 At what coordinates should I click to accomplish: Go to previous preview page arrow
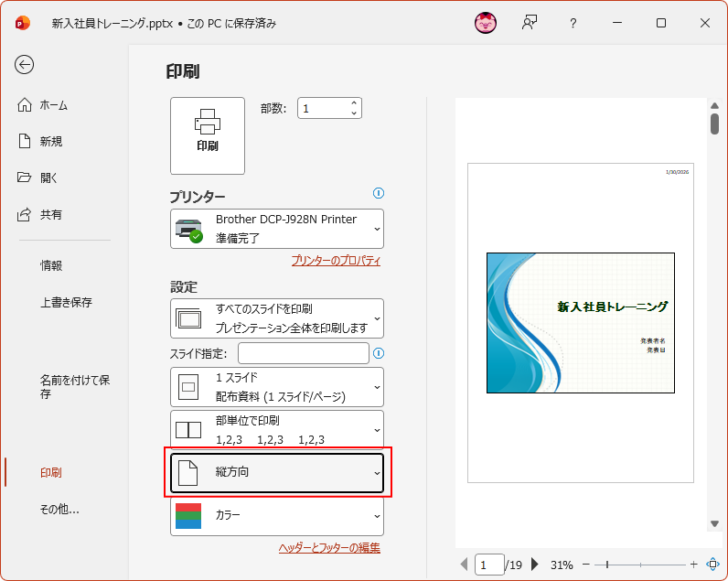click(x=464, y=564)
